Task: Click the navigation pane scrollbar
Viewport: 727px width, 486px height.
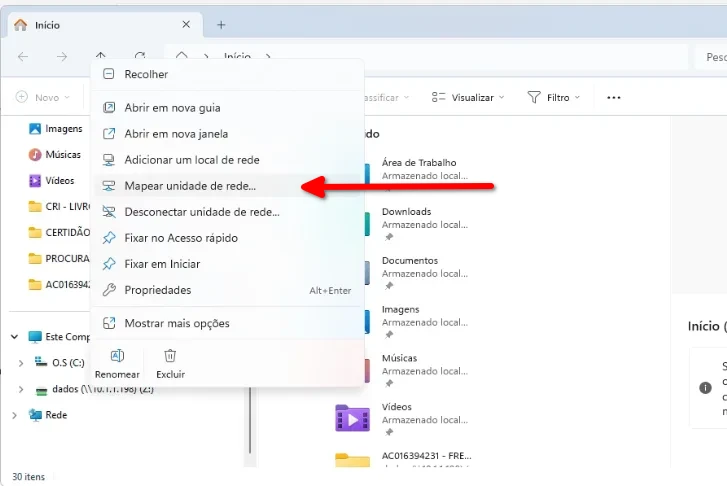Action: [250, 420]
